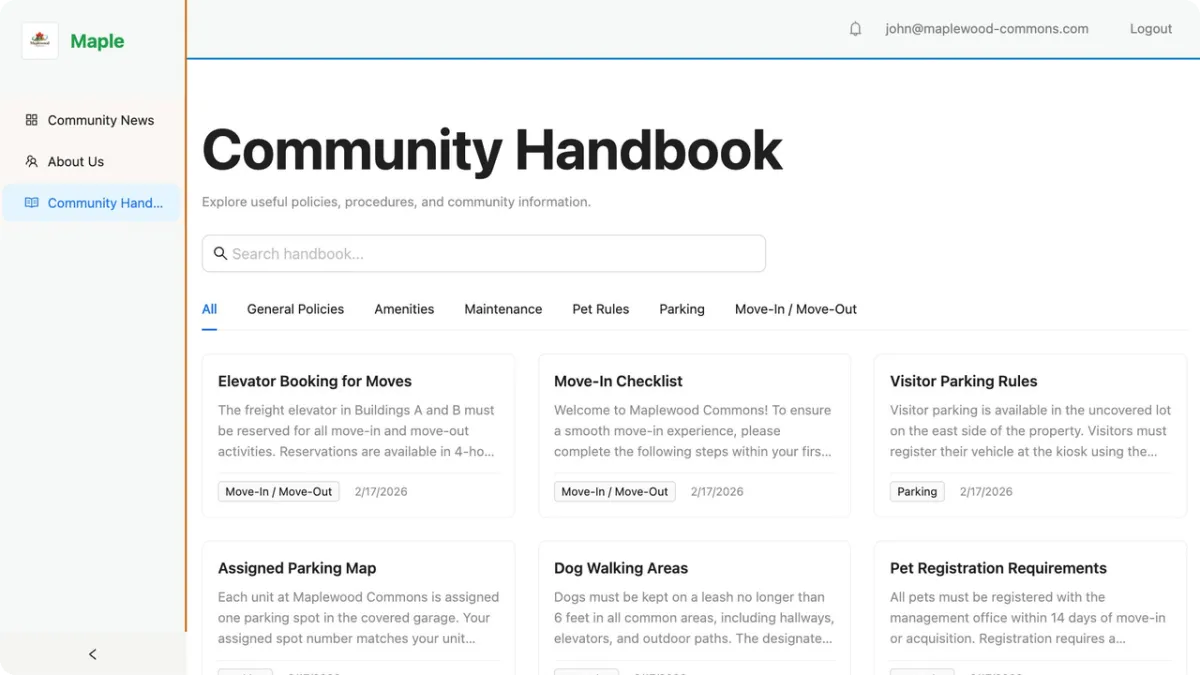Click the Parking tag on Visitor Parking Rules
The height and width of the screenshot is (675, 1200).
(x=917, y=491)
